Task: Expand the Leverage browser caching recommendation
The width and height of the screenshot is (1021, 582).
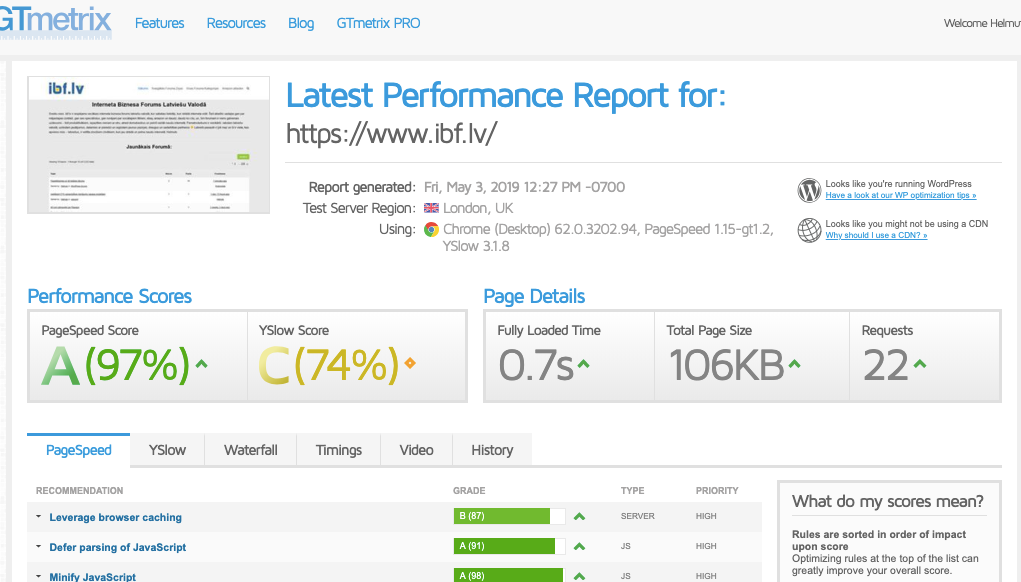Action: 115,517
